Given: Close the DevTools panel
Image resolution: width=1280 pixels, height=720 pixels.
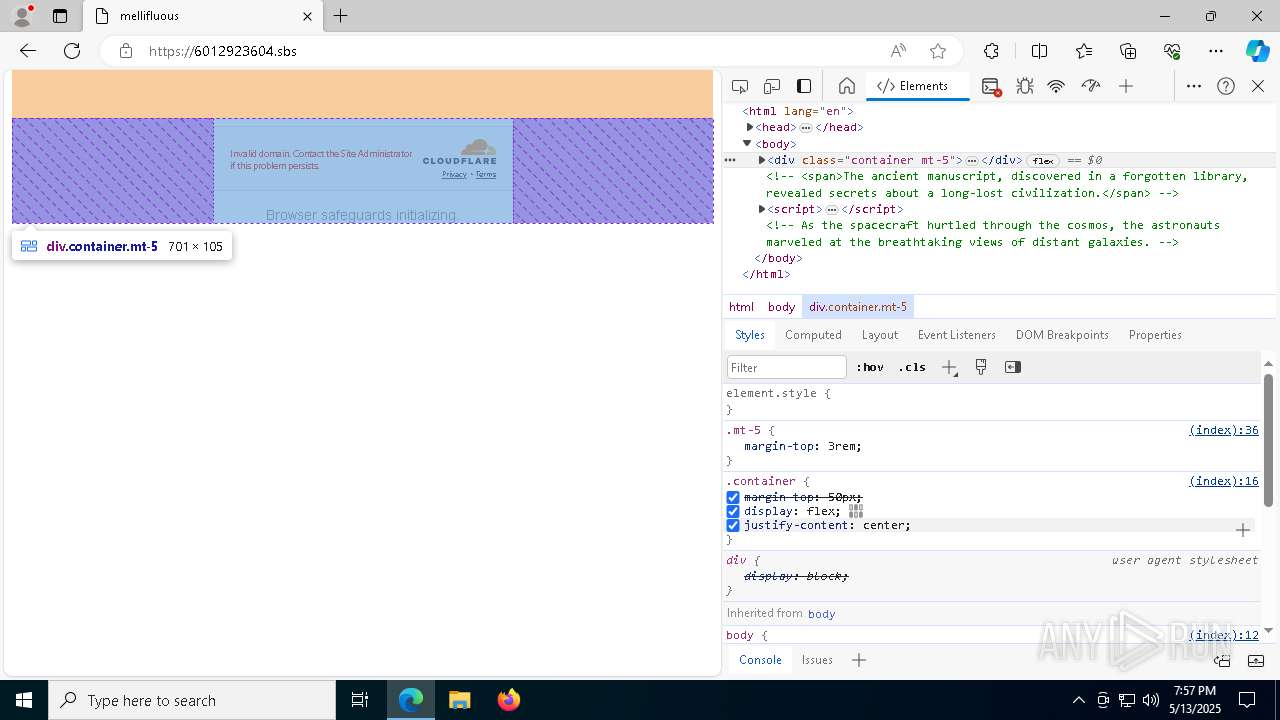Looking at the screenshot, I should tap(1258, 86).
